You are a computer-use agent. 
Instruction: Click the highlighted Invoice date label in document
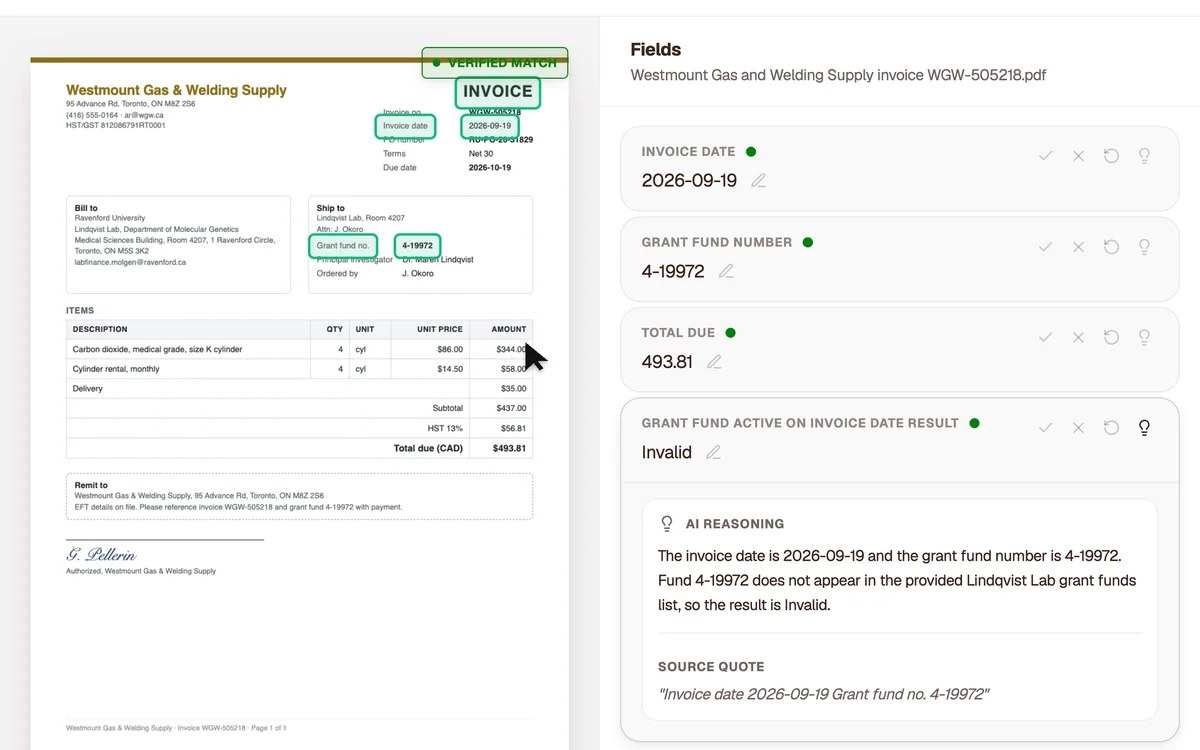tap(405, 126)
